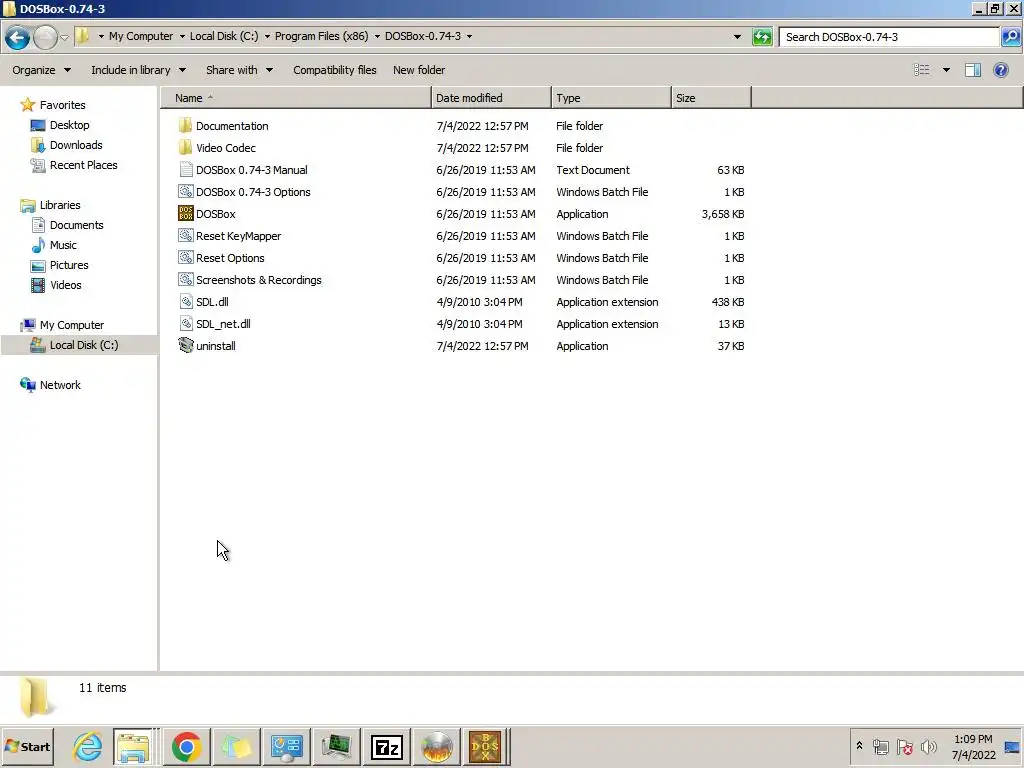The height and width of the screenshot is (768, 1024).
Task: Select Libraries in the navigation pane
Action: [60, 204]
